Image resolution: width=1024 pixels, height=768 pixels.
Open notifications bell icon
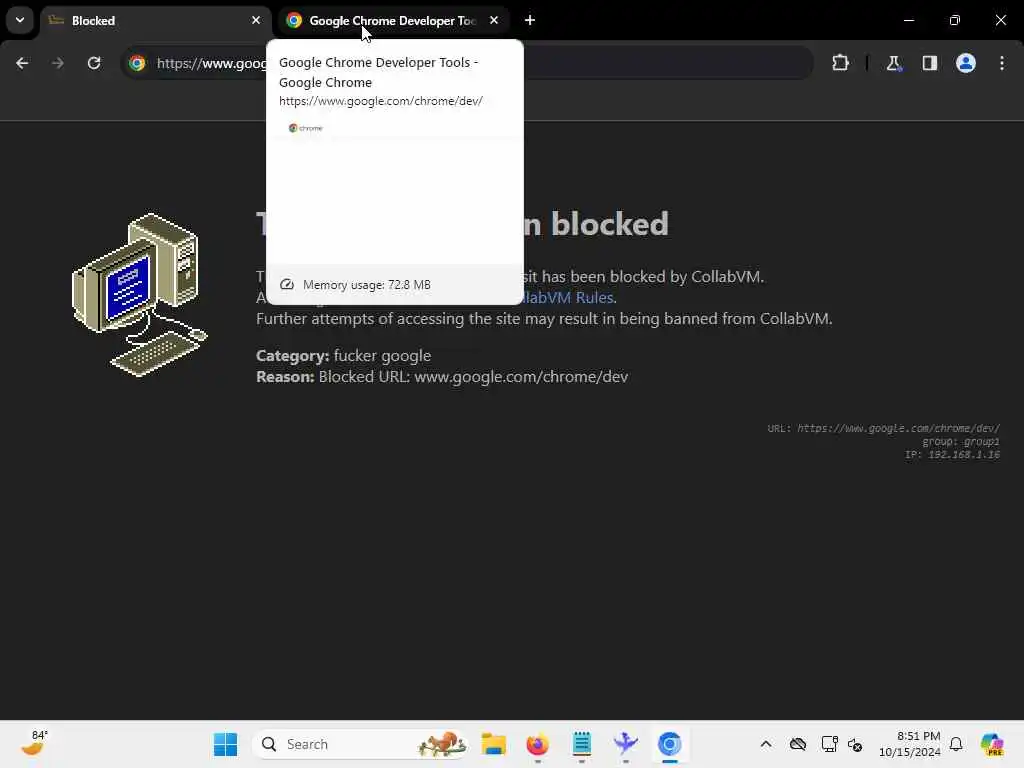(x=956, y=744)
